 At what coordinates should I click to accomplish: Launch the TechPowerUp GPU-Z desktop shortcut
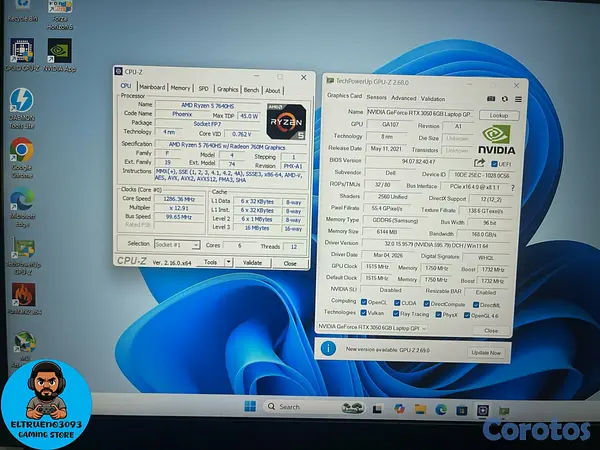point(23,256)
